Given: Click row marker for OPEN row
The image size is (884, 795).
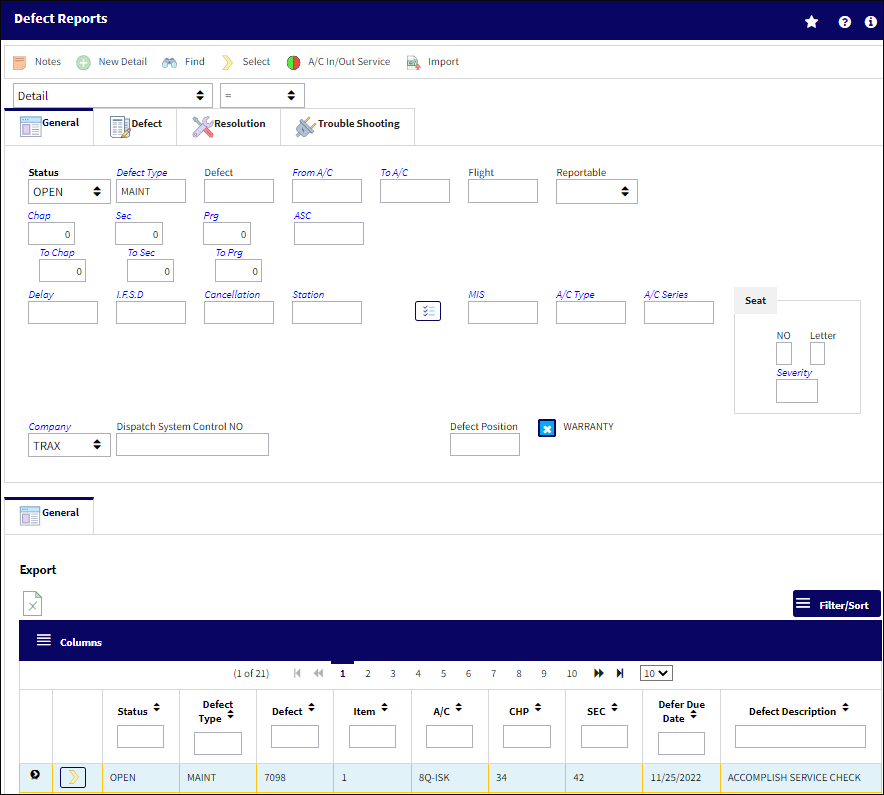Looking at the screenshot, I should click(35, 775).
